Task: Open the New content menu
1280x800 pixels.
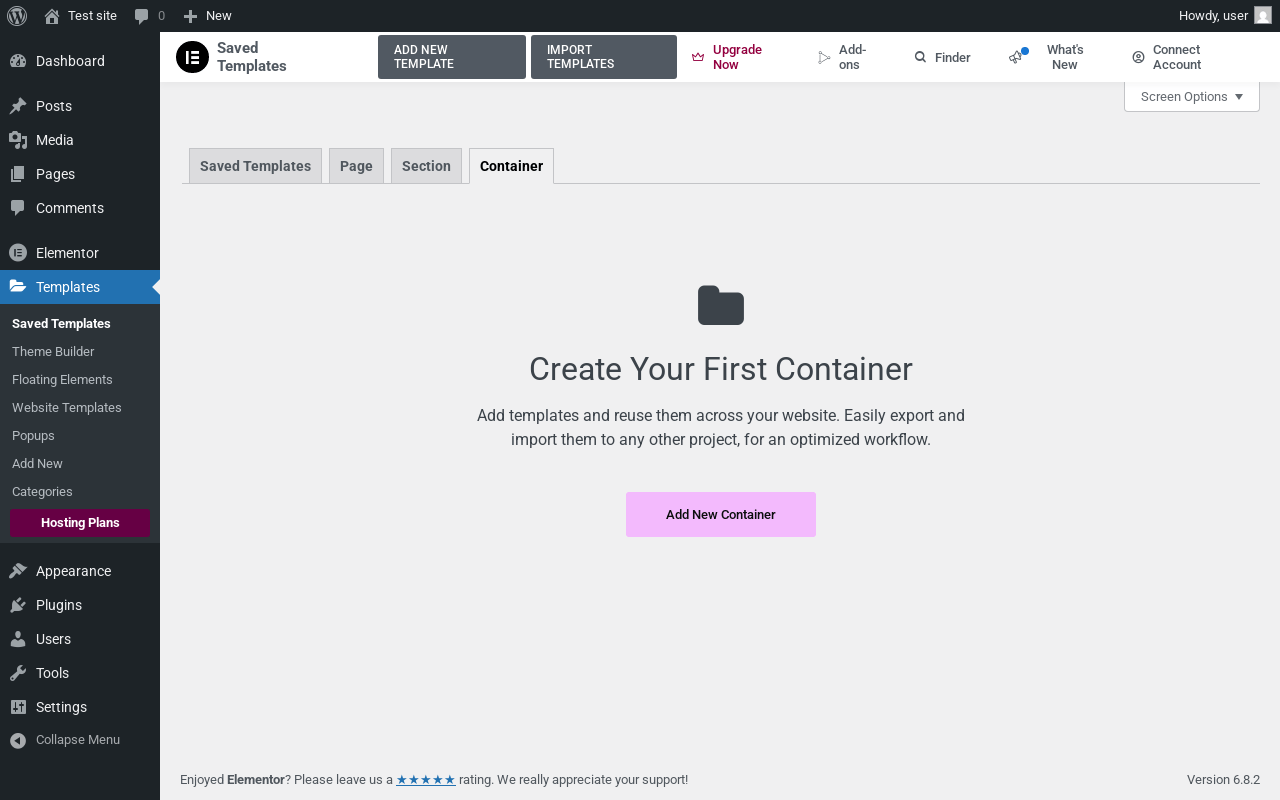Action: (x=208, y=16)
